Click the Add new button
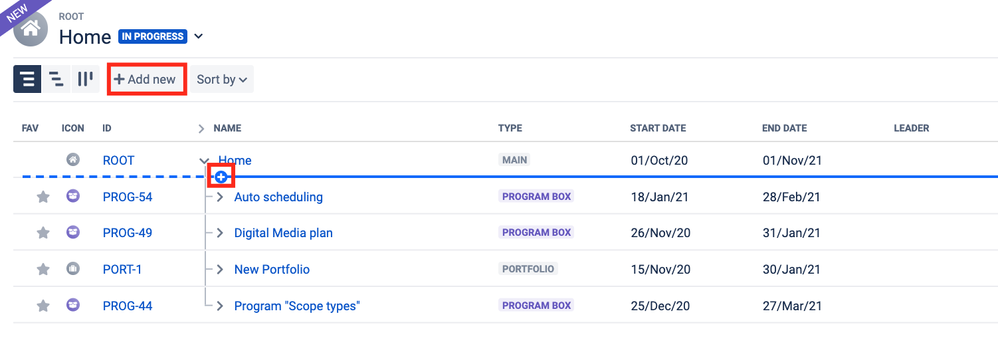The height and width of the screenshot is (364, 998). [147, 80]
